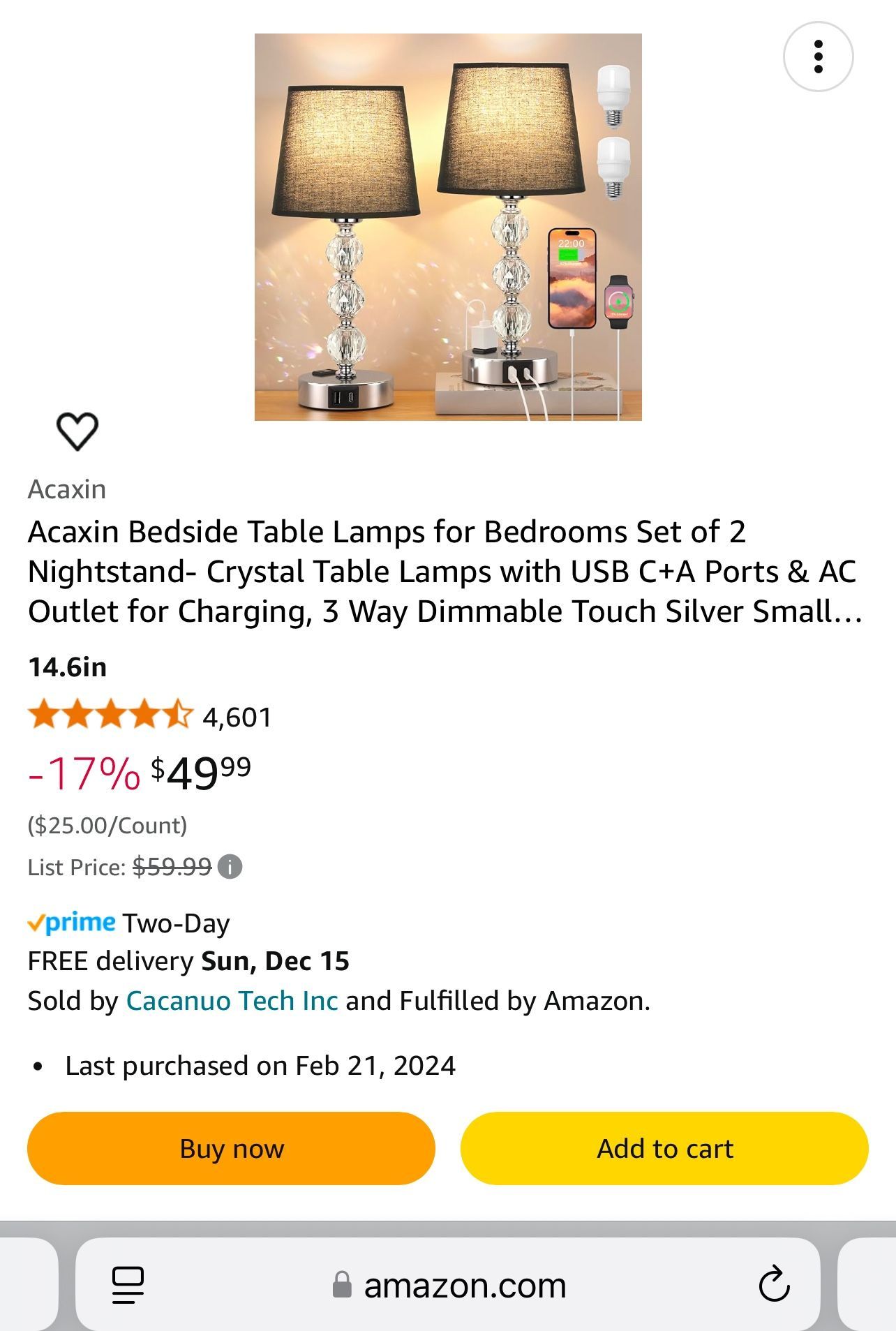Tap the Last purchased on Feb 21 note
Screen dimensions: 896x1331
coord(260,1066)
